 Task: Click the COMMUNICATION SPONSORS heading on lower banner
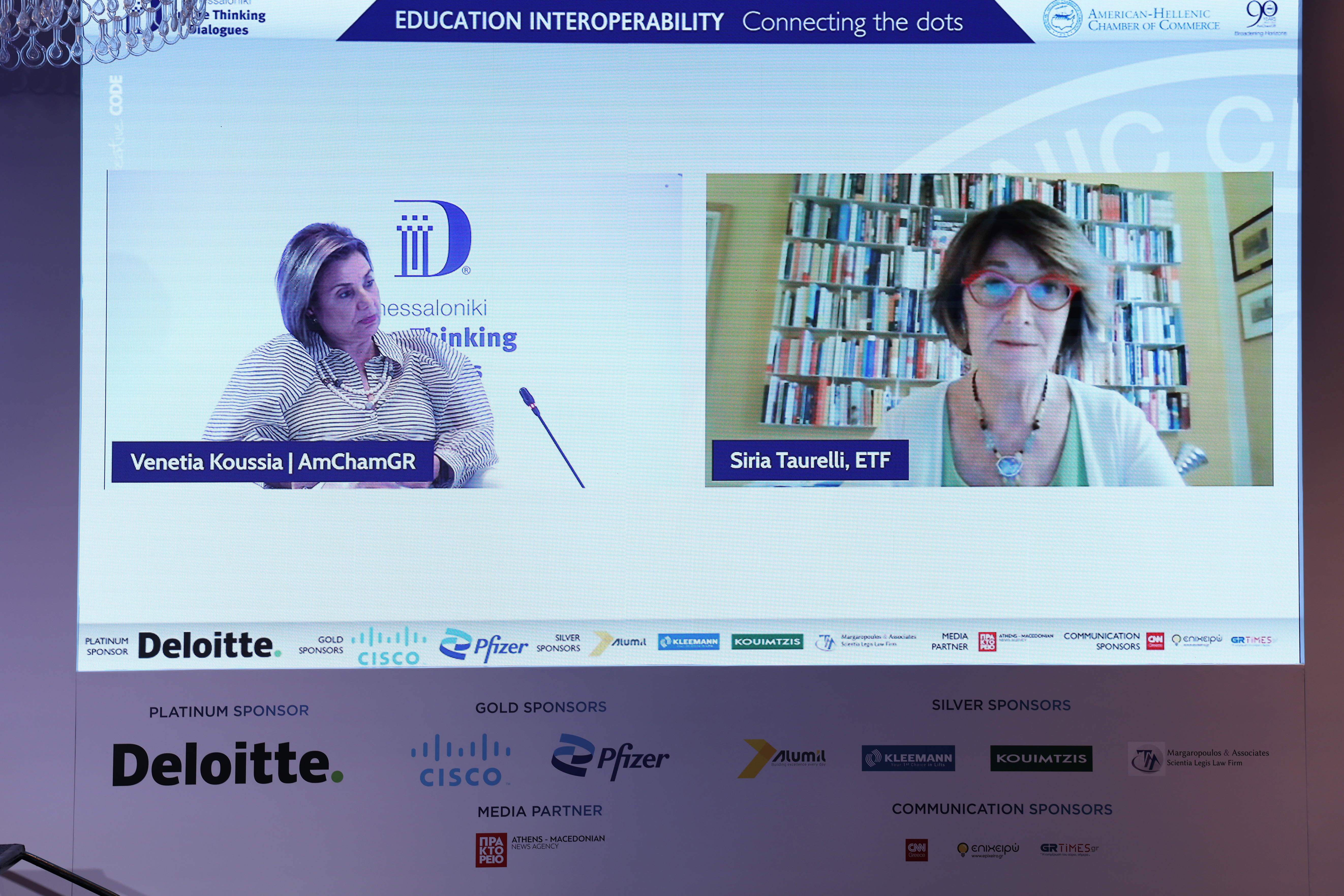1002,809
